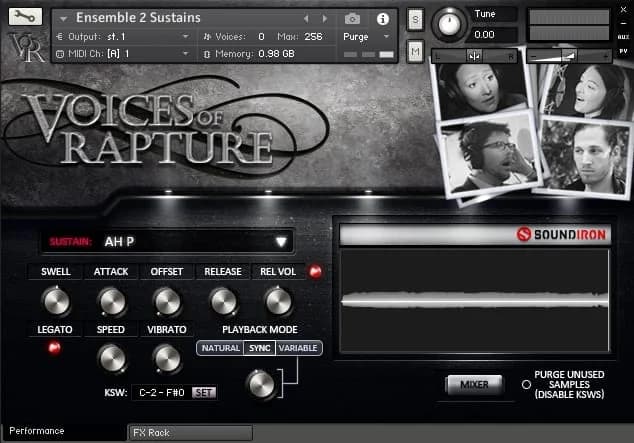Adjust the Tune knob
This screenshot has height=443, width=634.
(x=449, y=24)
